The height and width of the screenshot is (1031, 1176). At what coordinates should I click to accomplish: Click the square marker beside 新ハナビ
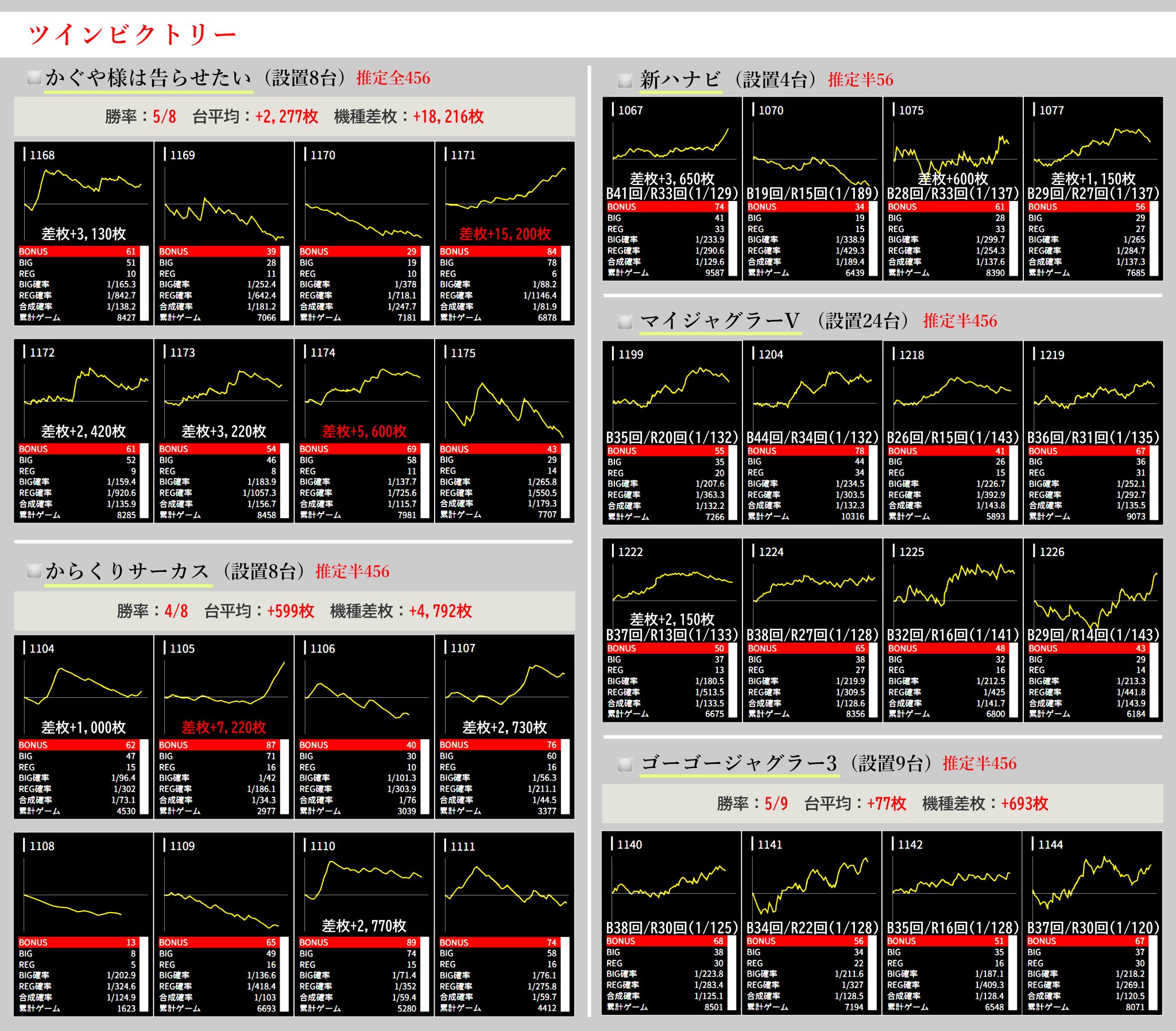pyautogui.click(x=625, y=80)
